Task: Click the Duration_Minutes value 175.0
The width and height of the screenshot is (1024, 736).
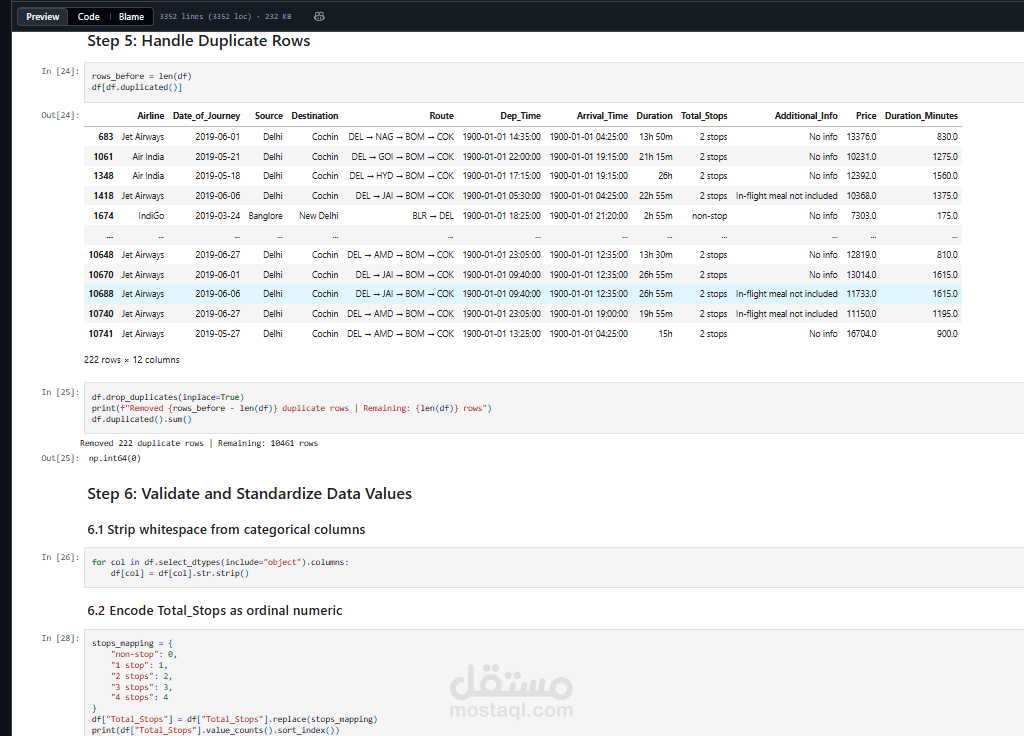Action: click(948, 216)
